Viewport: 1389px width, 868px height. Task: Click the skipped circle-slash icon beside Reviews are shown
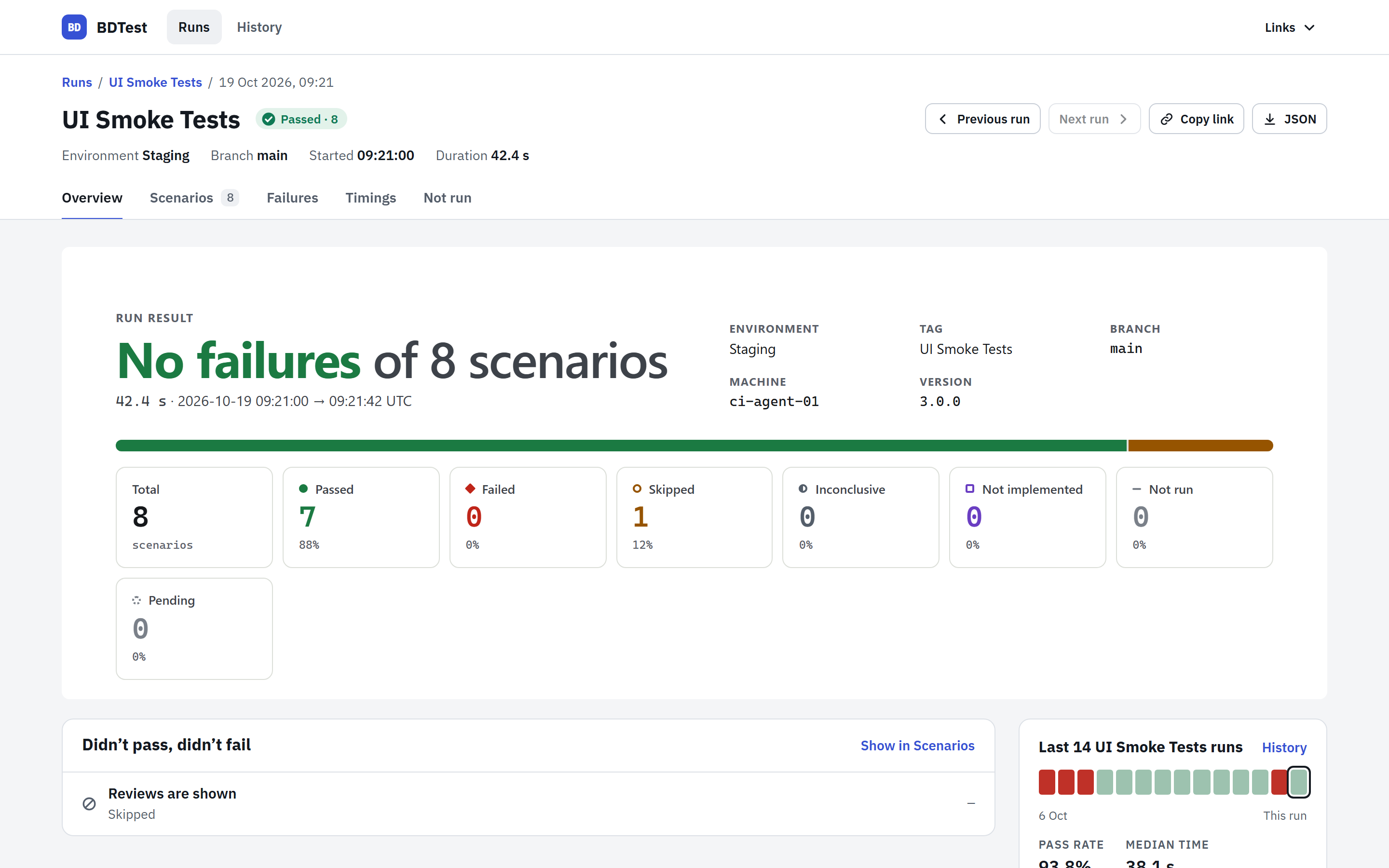click(89, 804)
